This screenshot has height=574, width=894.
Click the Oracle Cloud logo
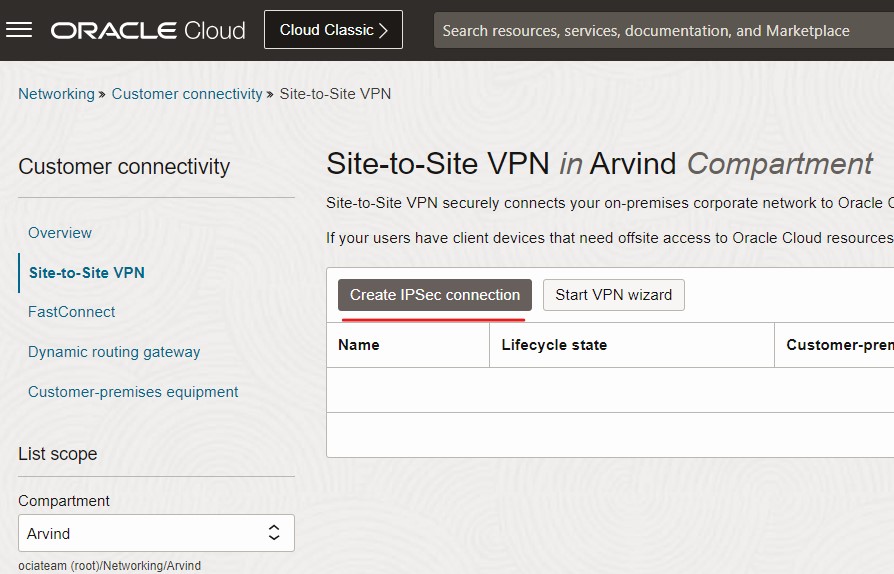click(x=148, y=30)
